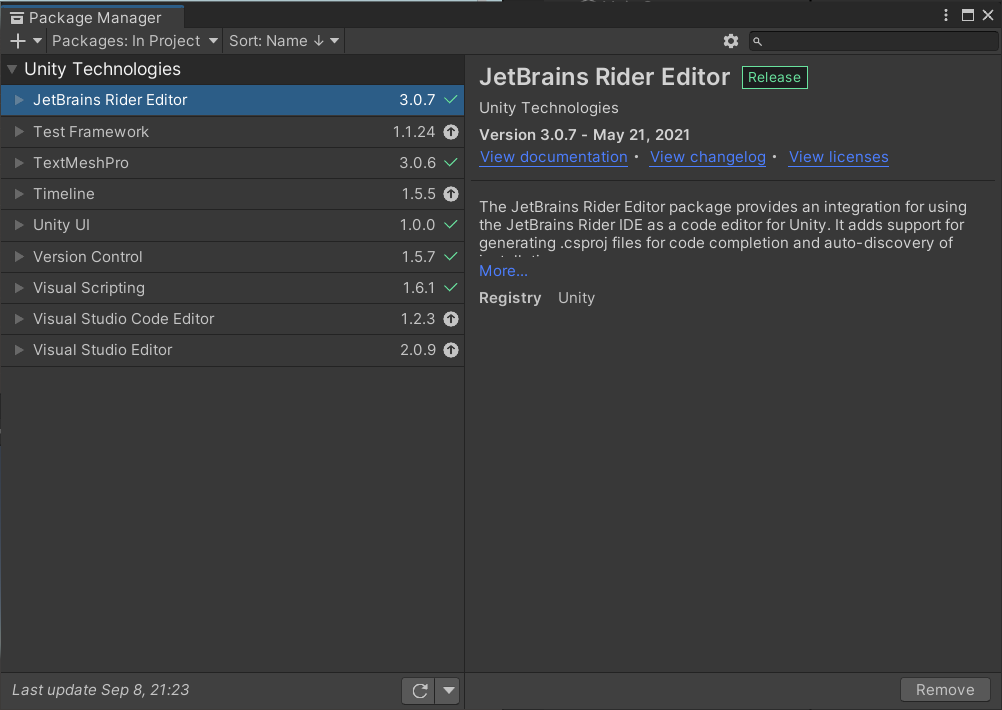Click Timeline update available icon

pos(451,194)
